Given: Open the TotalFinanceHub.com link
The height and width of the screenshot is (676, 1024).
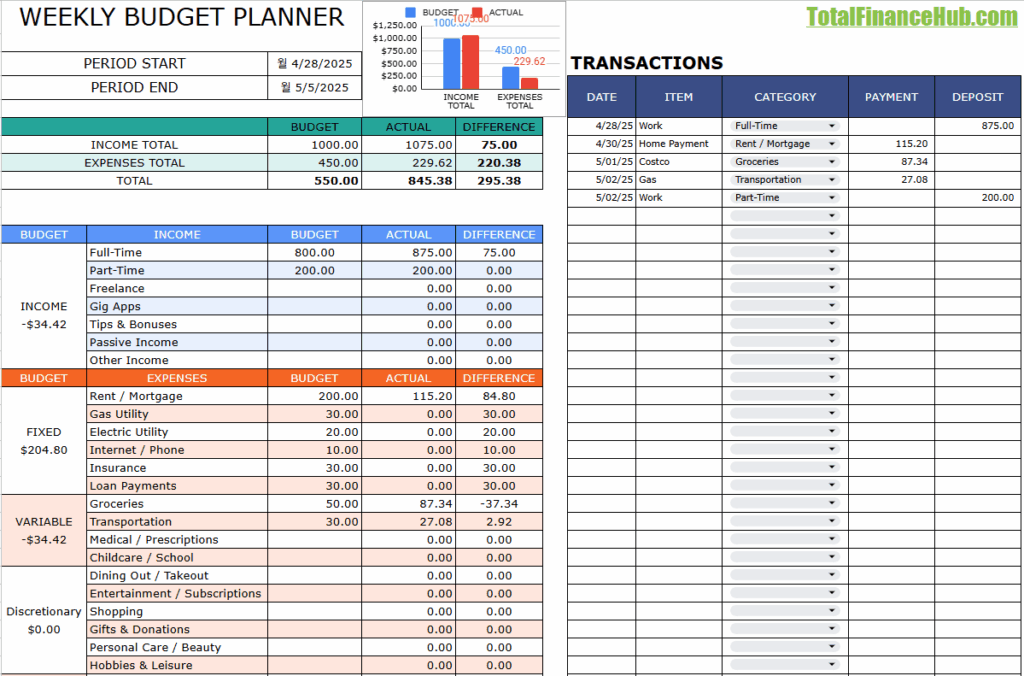Looking at the screenshot, I should [912, 18].
